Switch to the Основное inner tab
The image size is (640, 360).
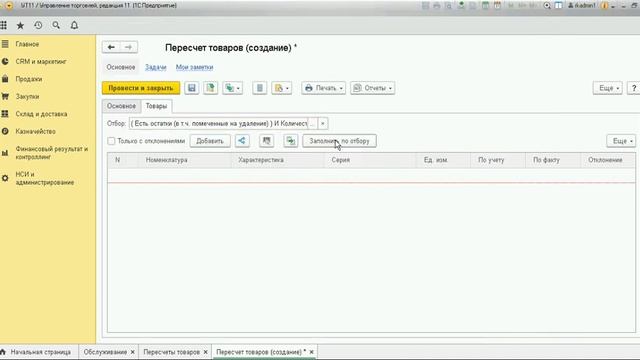pyautogui.click(x=121, y=106)
